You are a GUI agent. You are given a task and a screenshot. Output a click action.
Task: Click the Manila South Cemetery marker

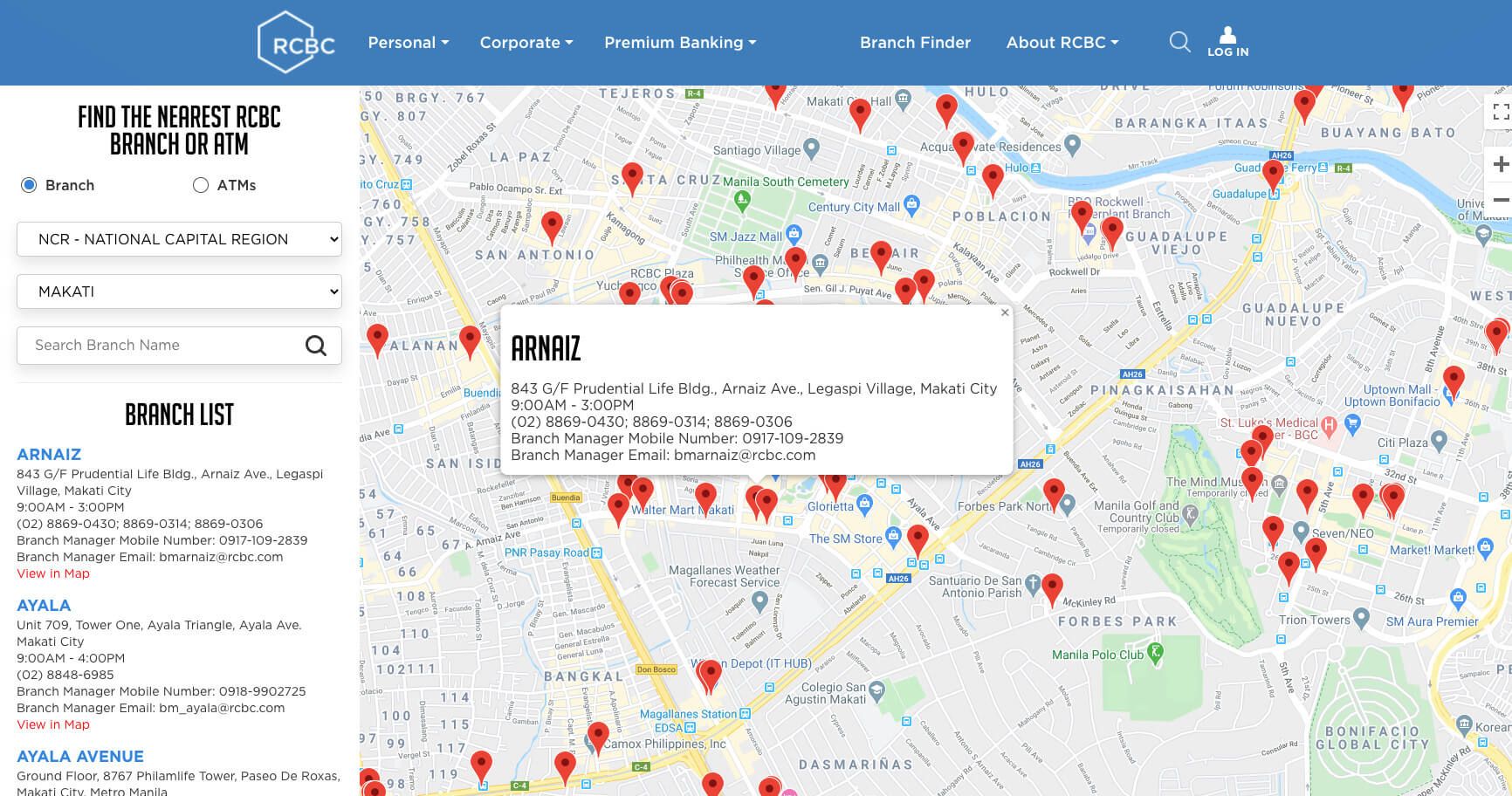(x=742, y=200)
